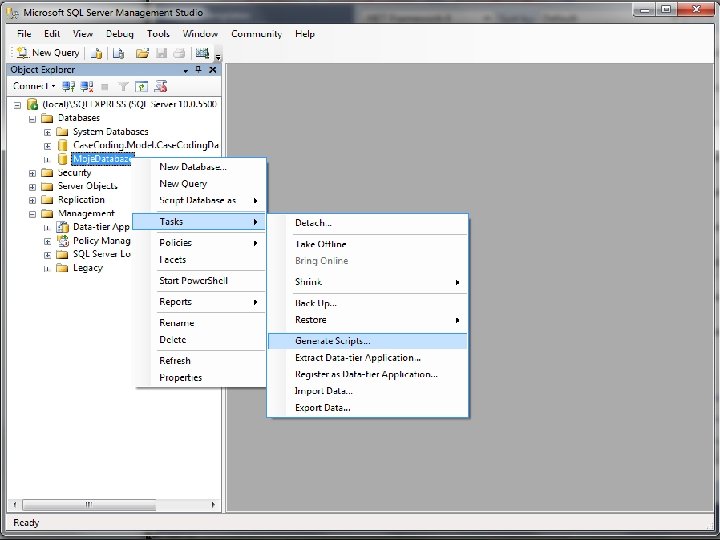Screen dimensions: 720x540
Task: Choose Export Data... menu entry
Action: pos(367,408)
